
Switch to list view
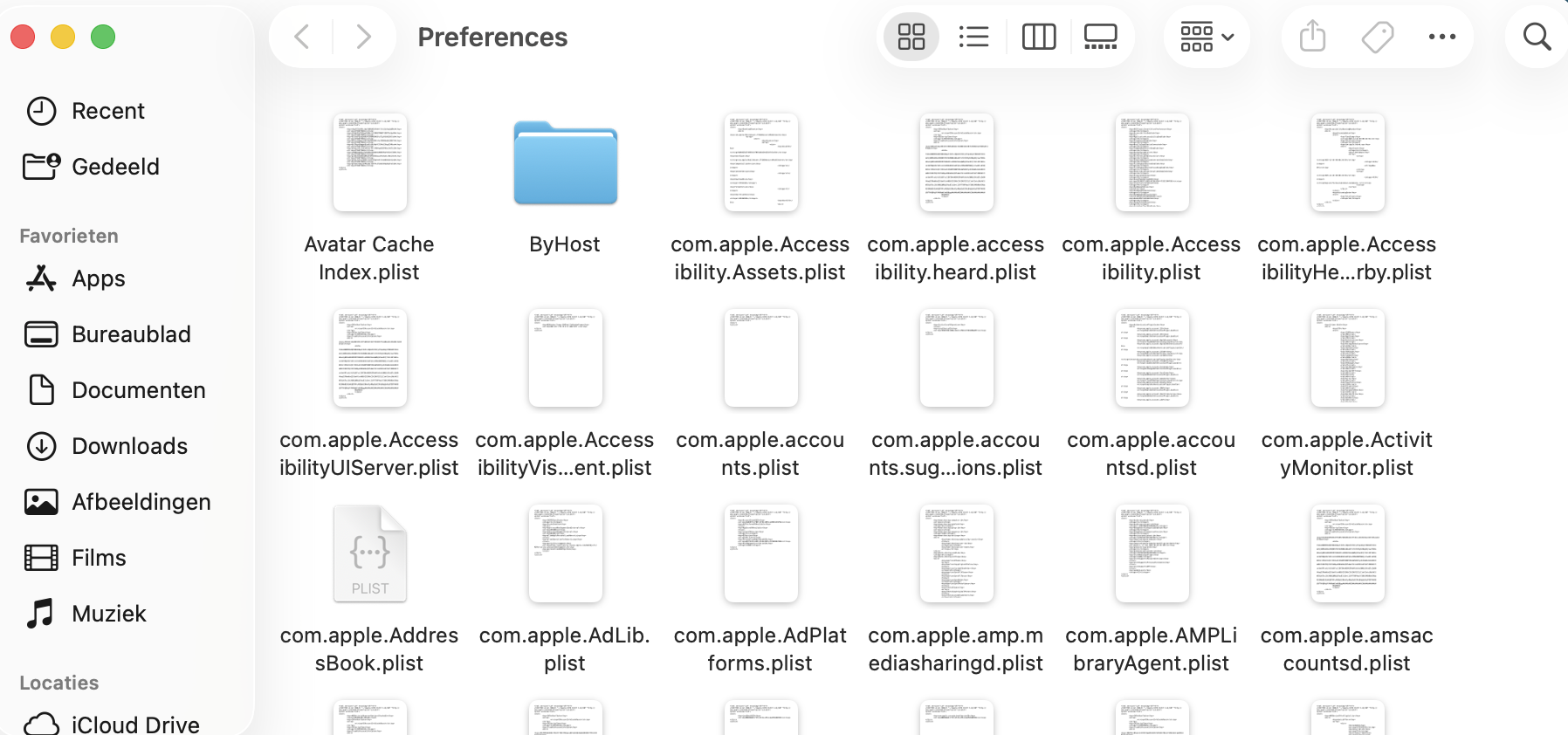[x=973, y=37]
